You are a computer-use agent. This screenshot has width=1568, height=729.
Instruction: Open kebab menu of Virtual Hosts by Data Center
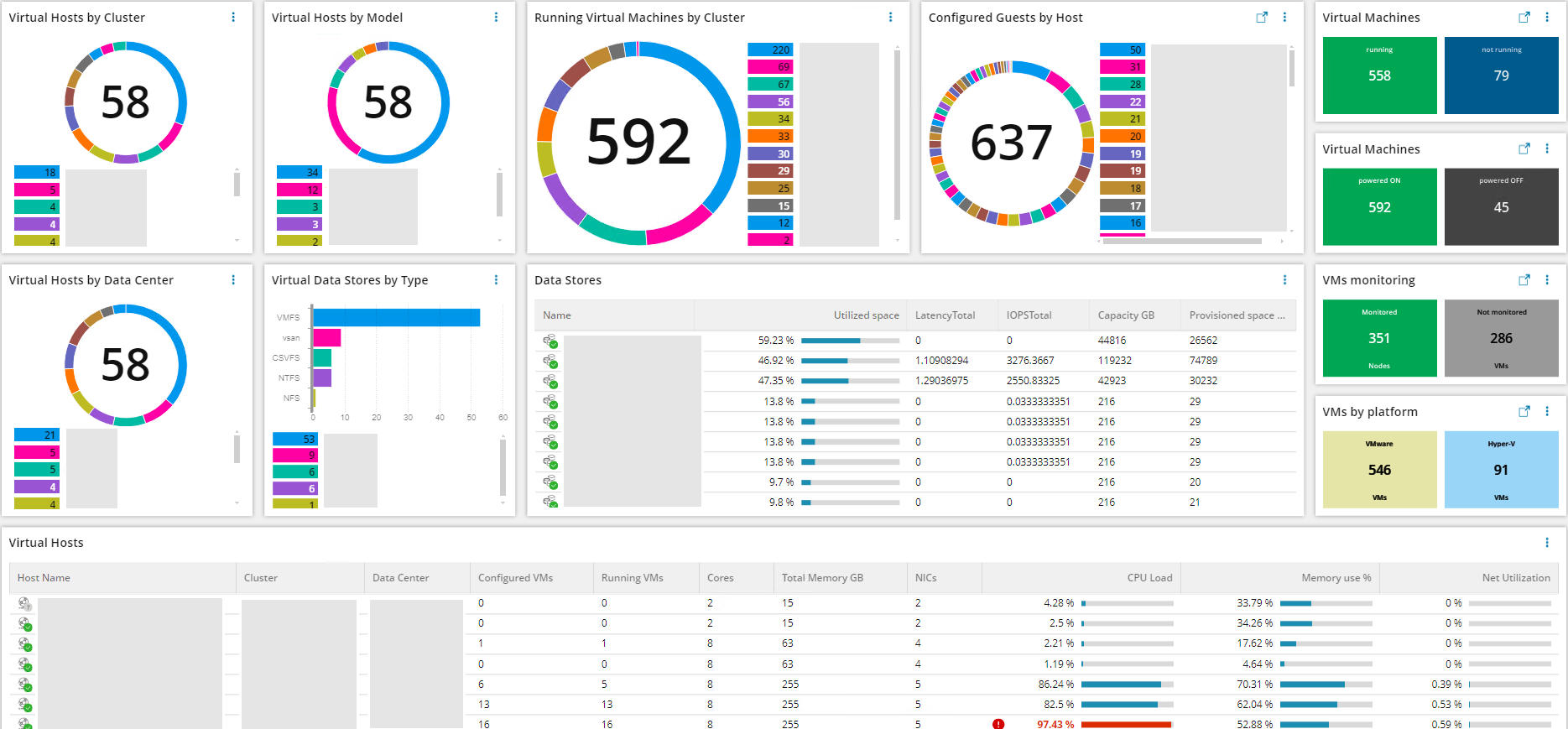point(233,279)
